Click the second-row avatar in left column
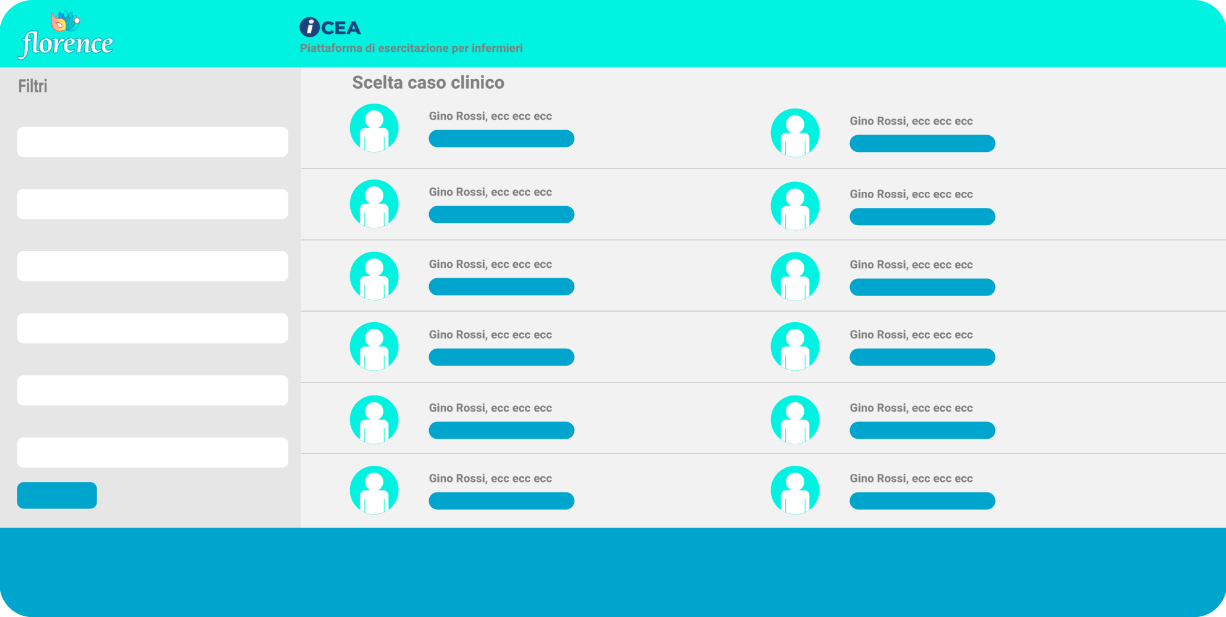This screenshot has width=1226, height=617. pyautogui.click(x=374, y=204)
